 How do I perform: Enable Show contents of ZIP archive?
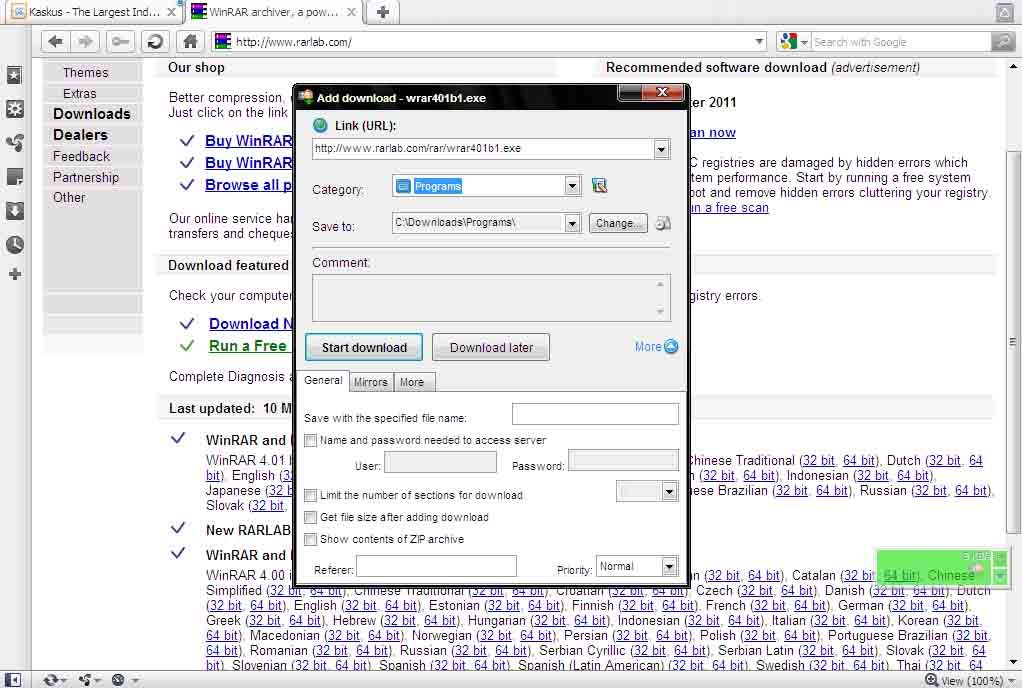(310, 539)
